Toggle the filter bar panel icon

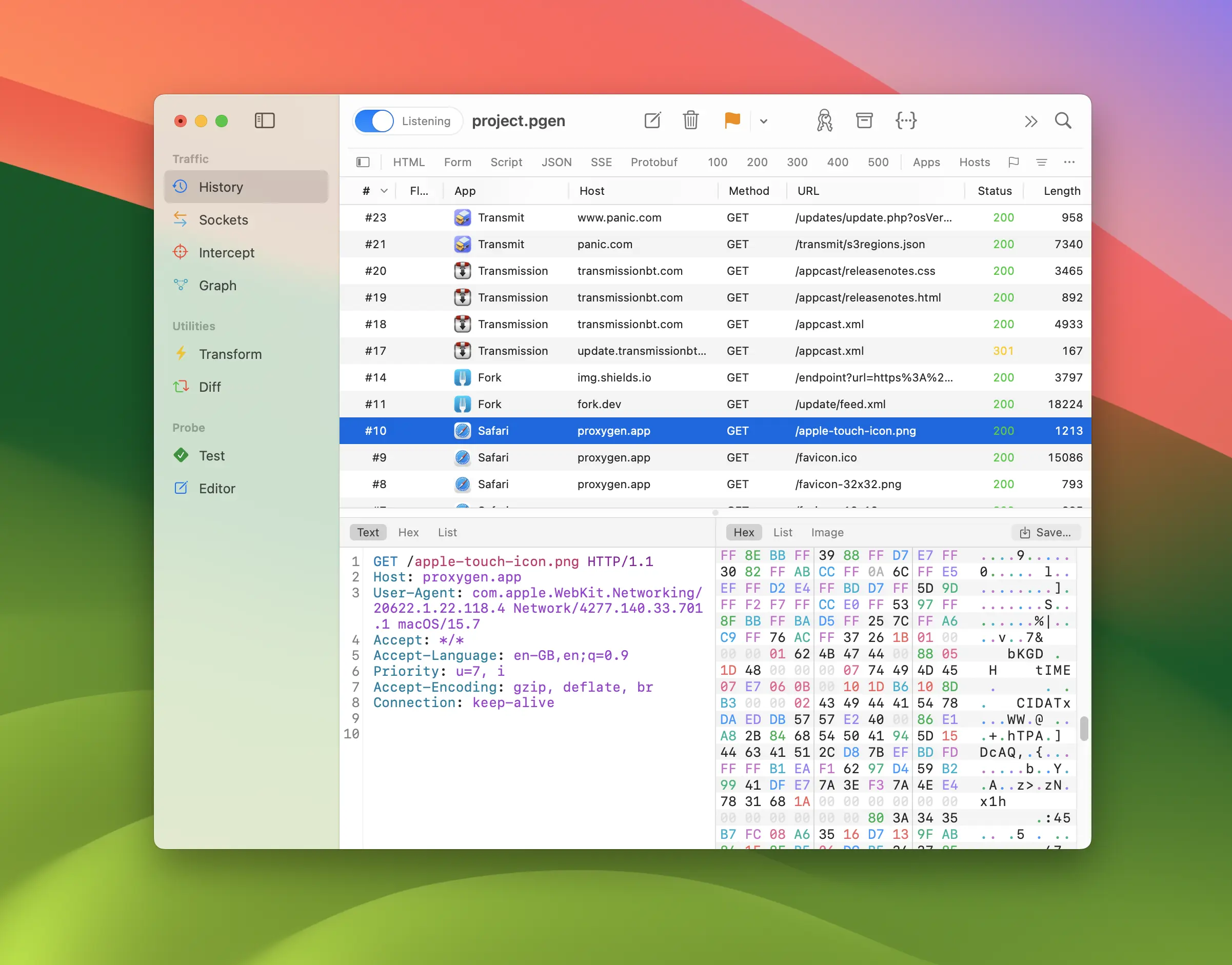click(363, 162)
